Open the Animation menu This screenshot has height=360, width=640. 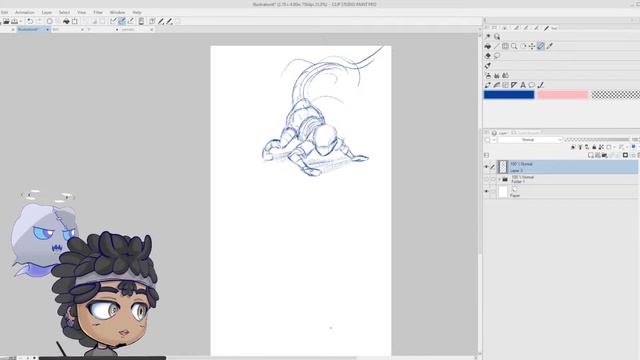tap(24, 13)
